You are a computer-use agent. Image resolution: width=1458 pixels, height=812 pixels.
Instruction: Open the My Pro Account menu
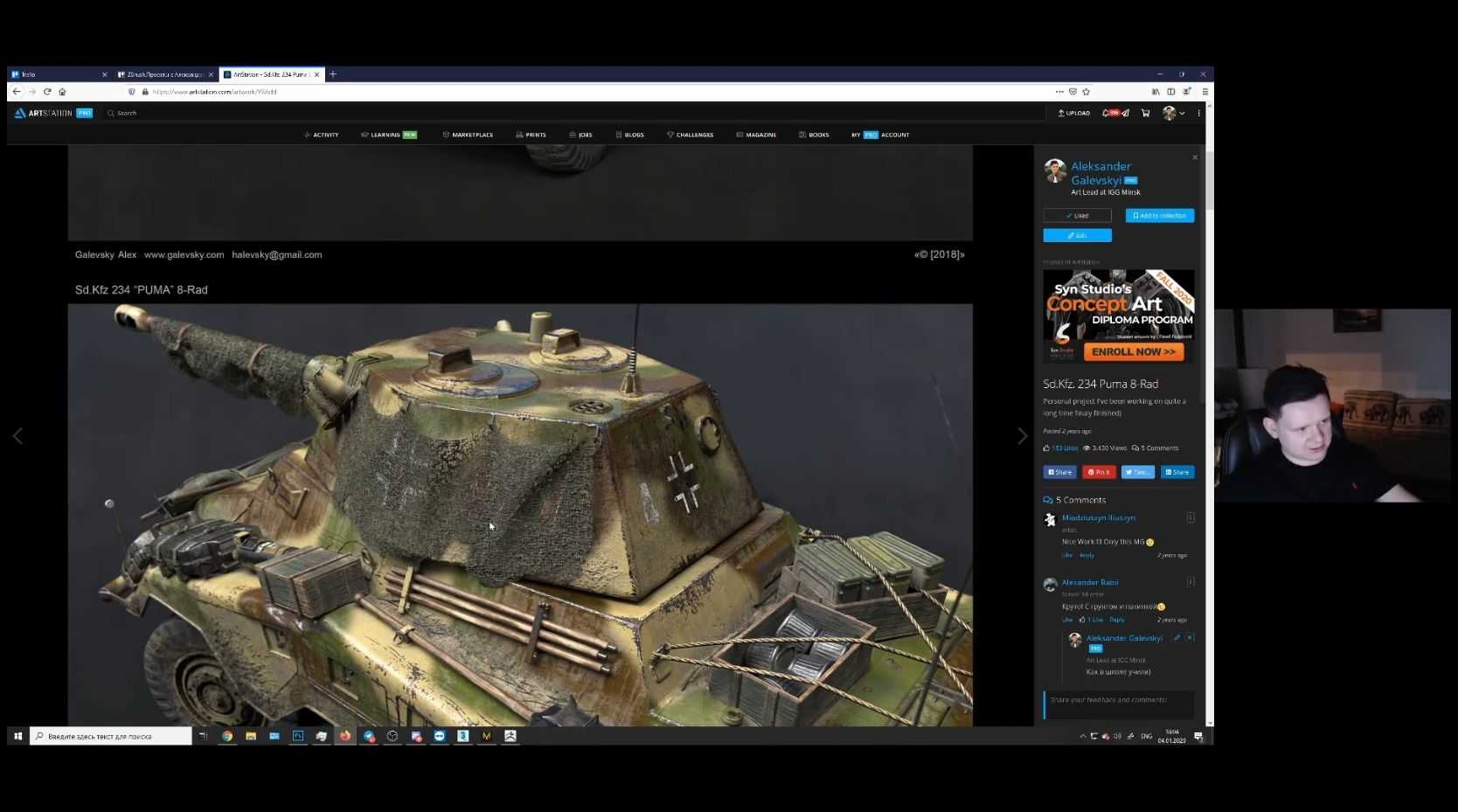pos(881,135)
